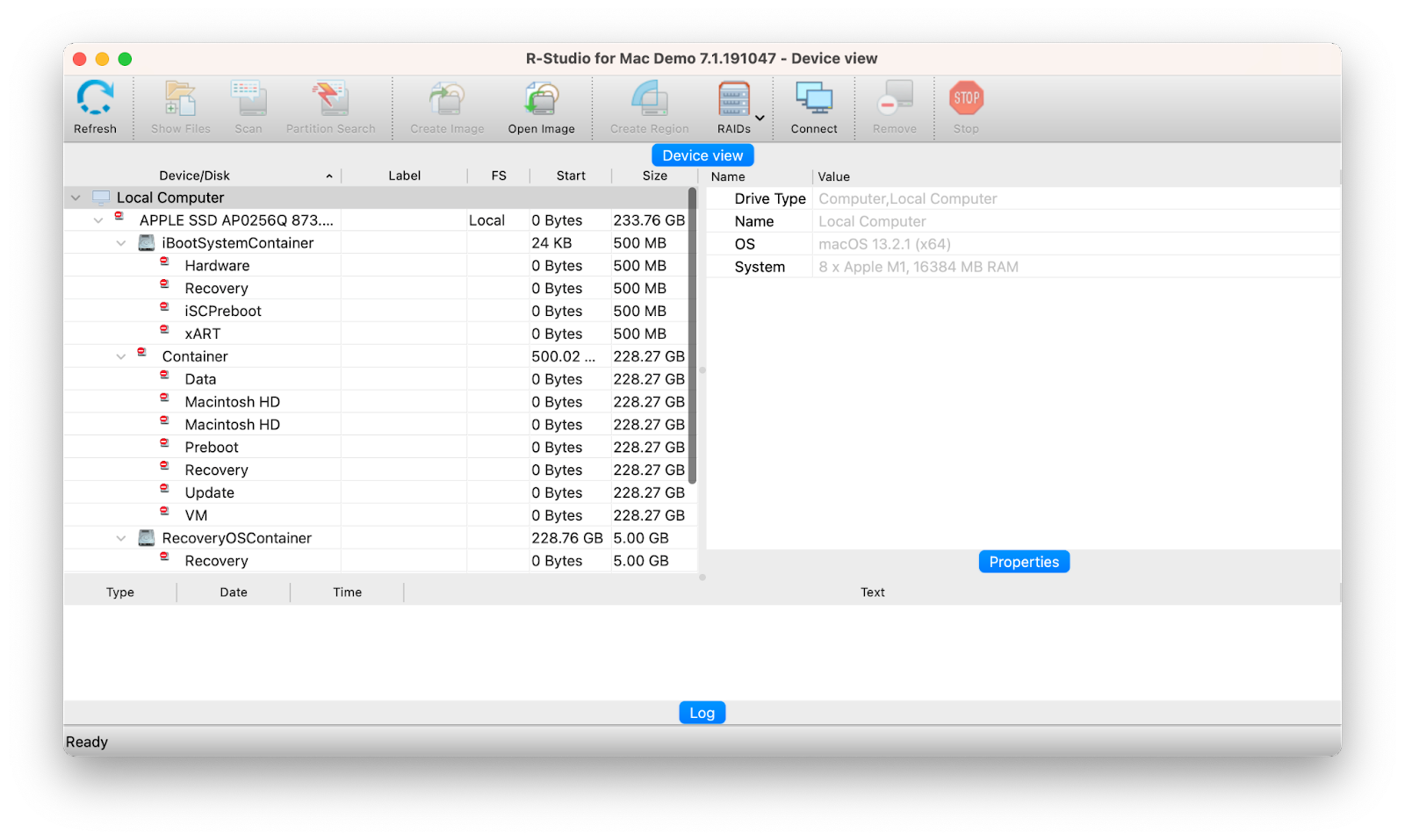Collapse the Container disclosure triangle
Image resolution: width=1405 pixels, height=840 pixels.
click(121, 355)
